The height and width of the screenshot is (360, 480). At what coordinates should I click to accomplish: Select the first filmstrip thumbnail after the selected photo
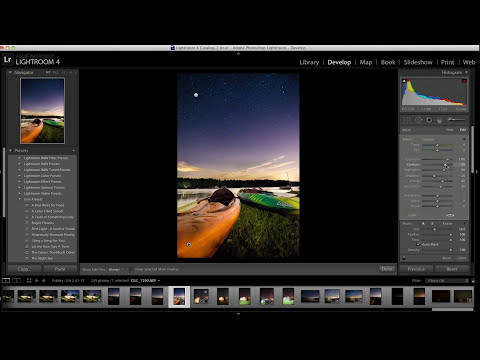tap(201, 296)
